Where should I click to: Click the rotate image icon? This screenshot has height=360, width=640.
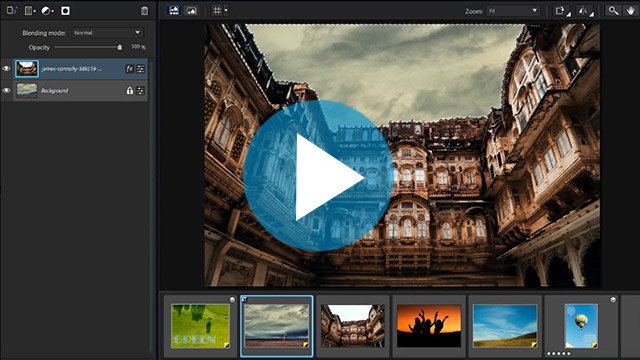(562, 11)
